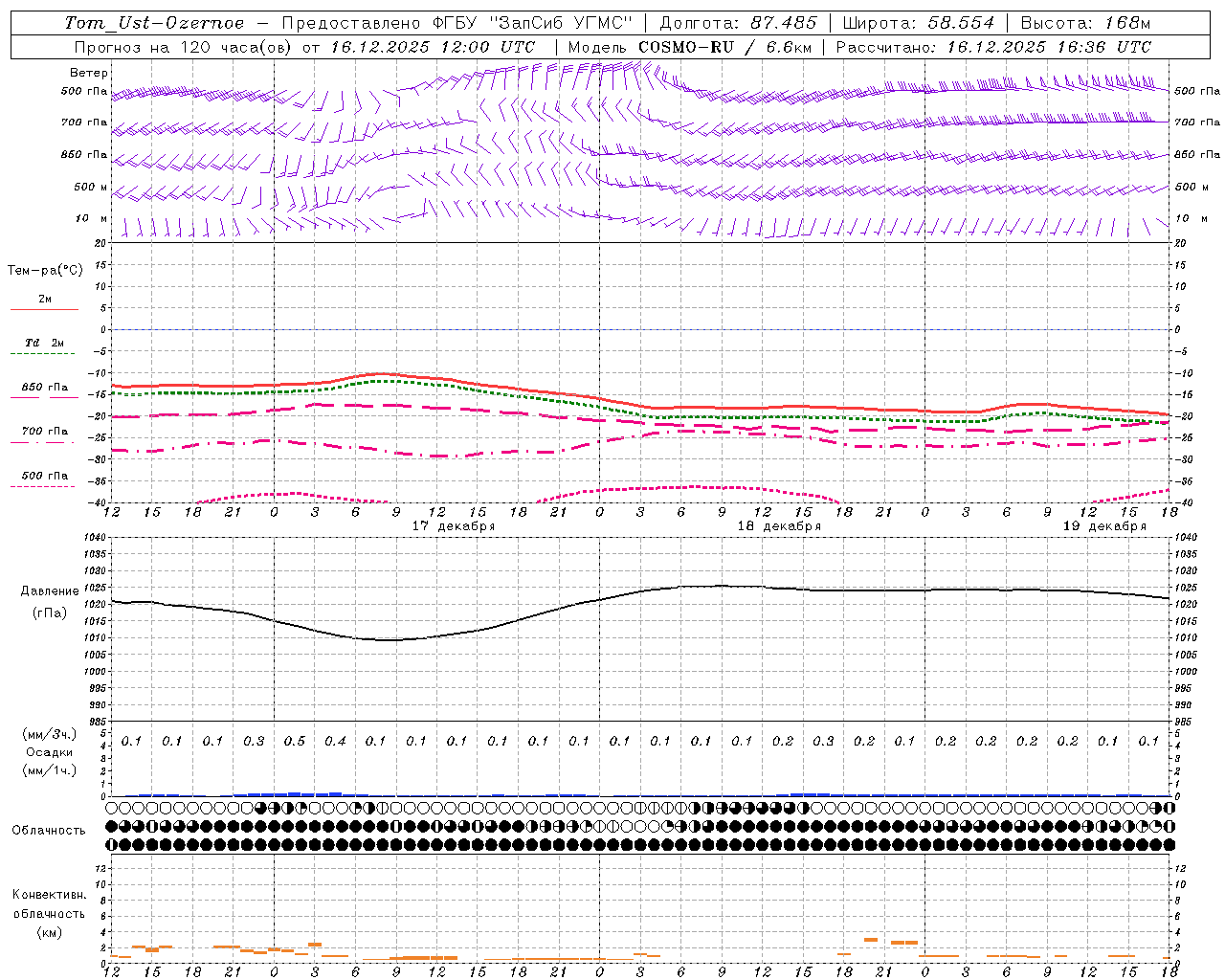Viewport: 1225px width, 980px height.
Task: Click the 'Давление' pressure panel label
Action: point(50,591)
